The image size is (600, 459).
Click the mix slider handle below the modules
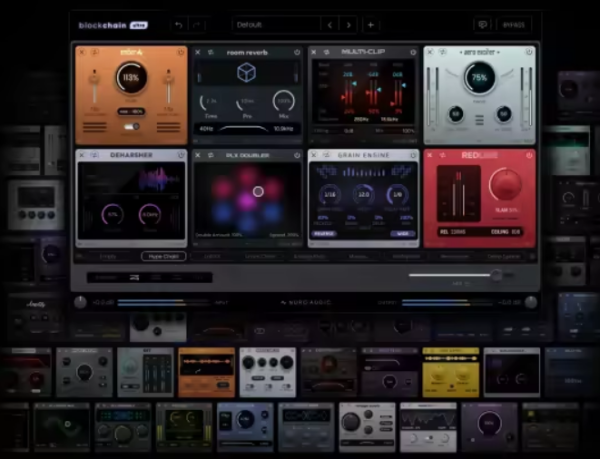[x=496, y=275]
